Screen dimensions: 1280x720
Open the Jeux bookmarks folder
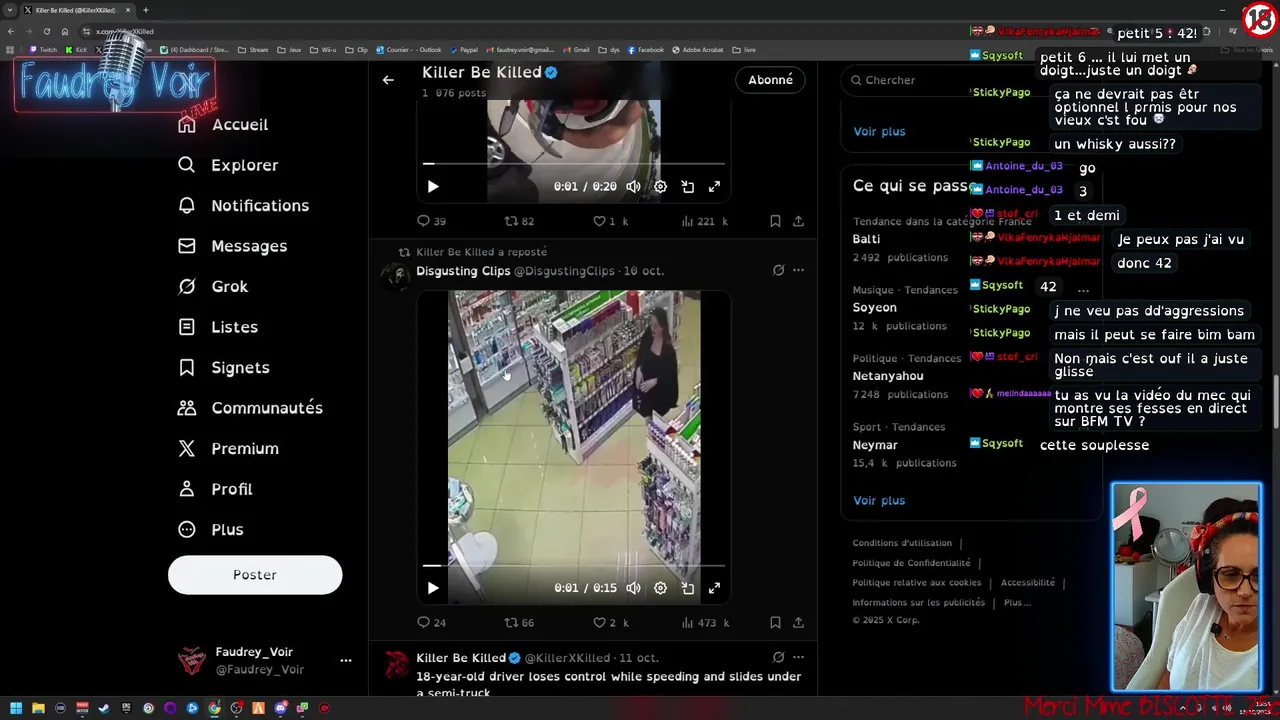[x=289, y=49]
